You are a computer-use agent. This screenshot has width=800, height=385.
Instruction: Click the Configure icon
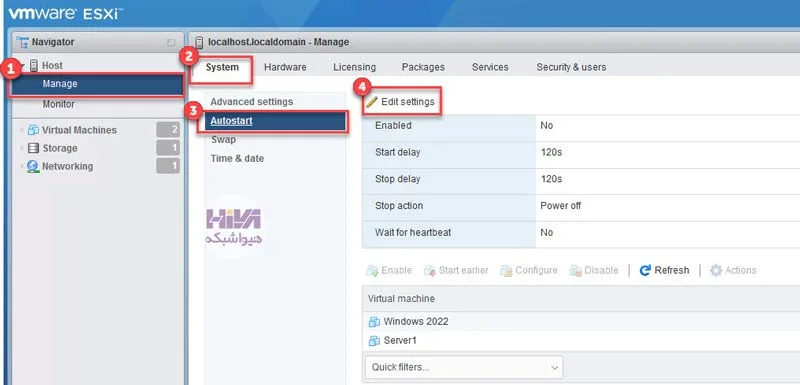[506, 271]
